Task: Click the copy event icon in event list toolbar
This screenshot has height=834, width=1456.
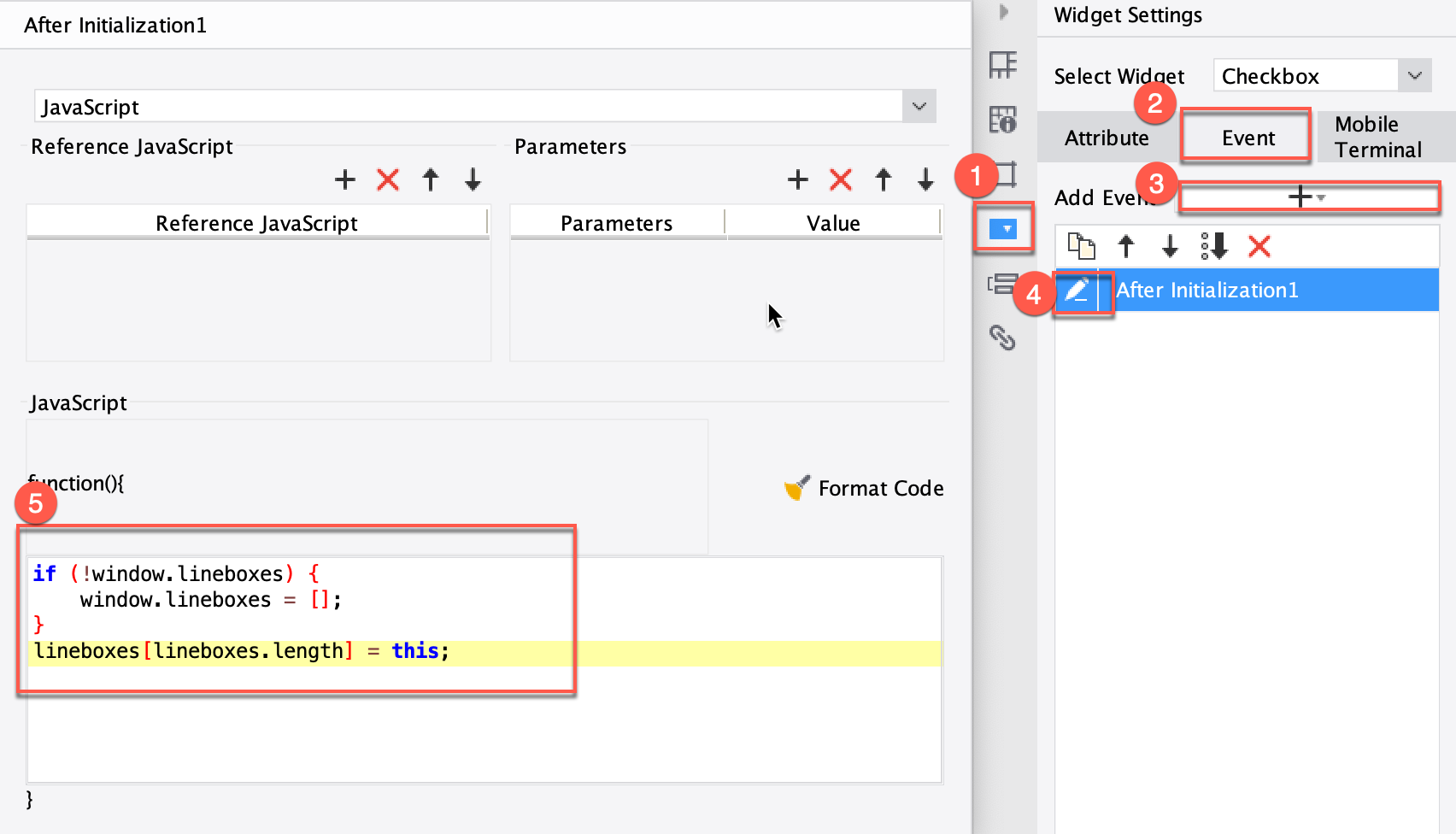Action: (x=1083, y=247)
